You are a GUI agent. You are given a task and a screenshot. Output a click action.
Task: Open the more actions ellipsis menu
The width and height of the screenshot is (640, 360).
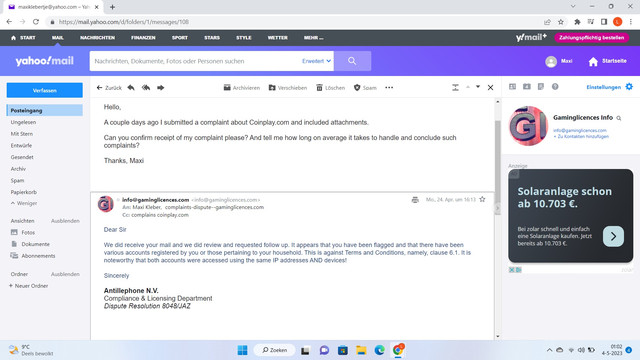(x=389, y=87)
